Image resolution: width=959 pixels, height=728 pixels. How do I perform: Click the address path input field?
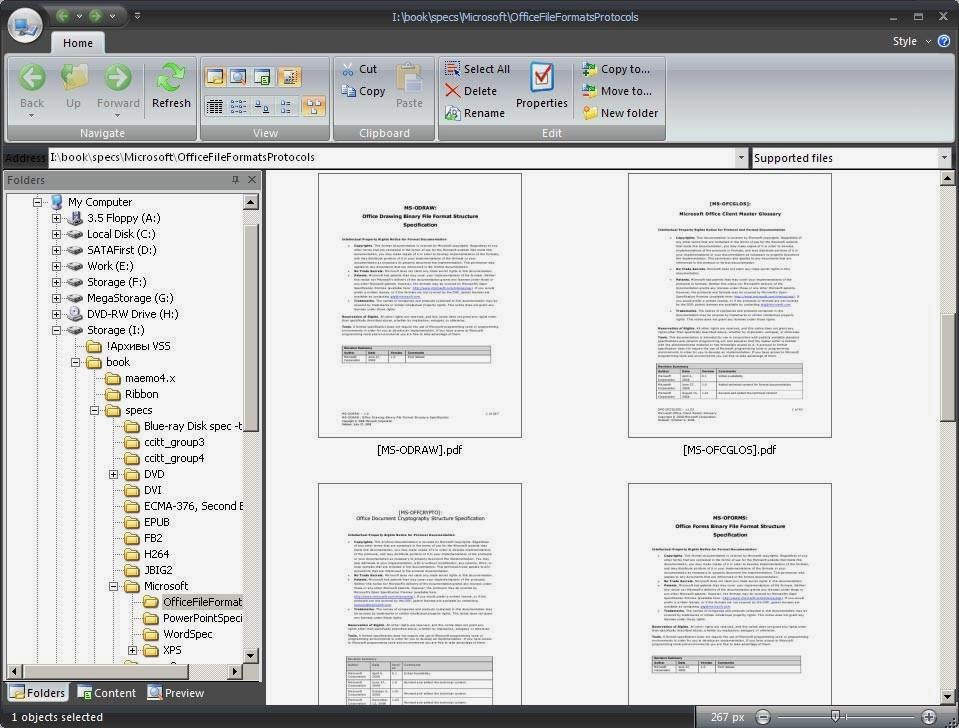[x=391, y=158]
